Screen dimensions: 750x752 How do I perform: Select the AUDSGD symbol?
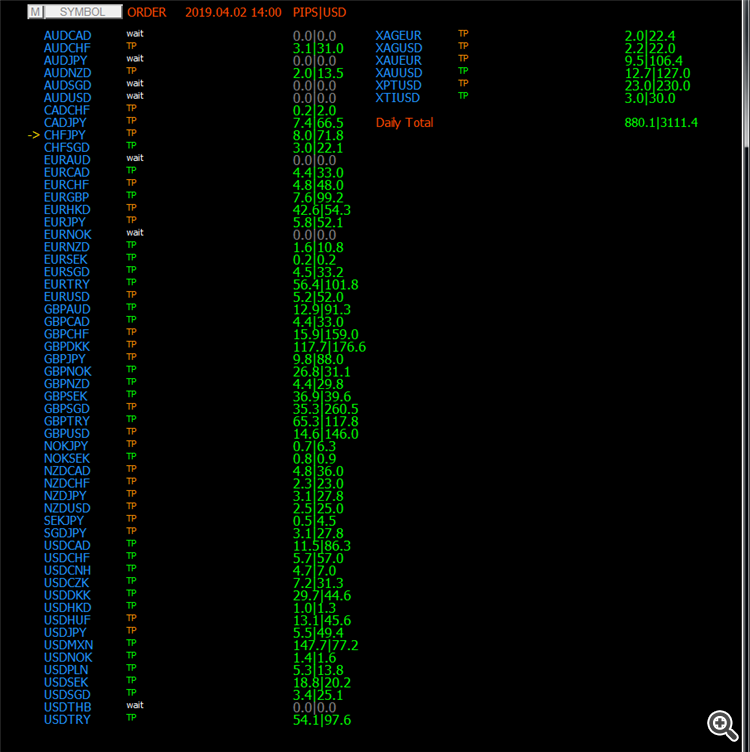68,85
